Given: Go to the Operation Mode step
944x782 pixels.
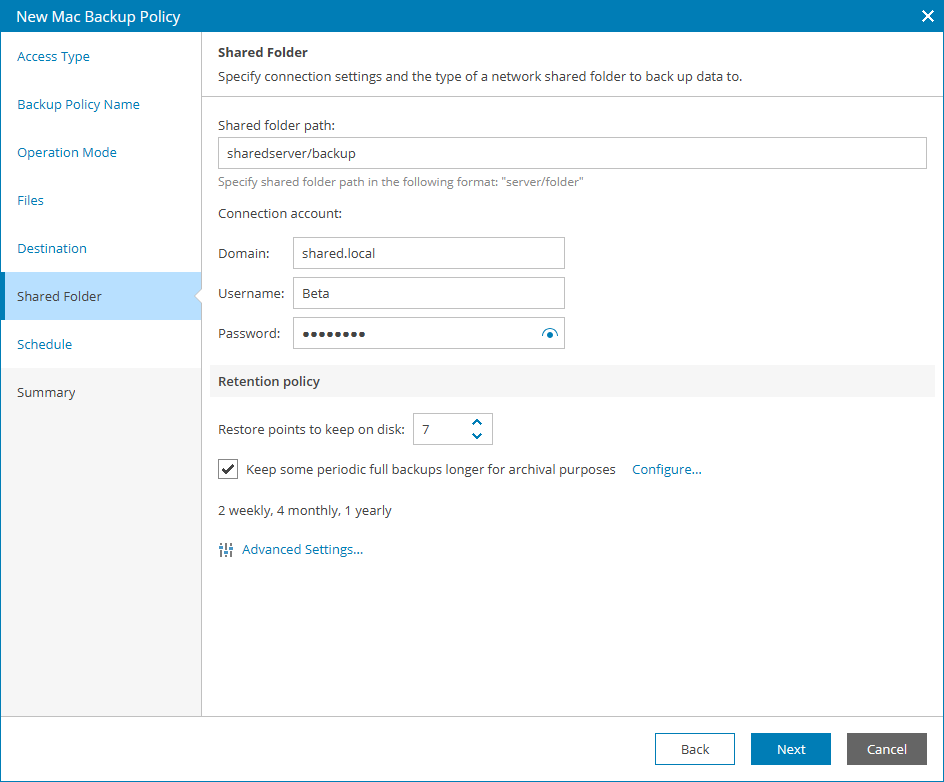Looking at the screenshot, I should tap(67, 152).
